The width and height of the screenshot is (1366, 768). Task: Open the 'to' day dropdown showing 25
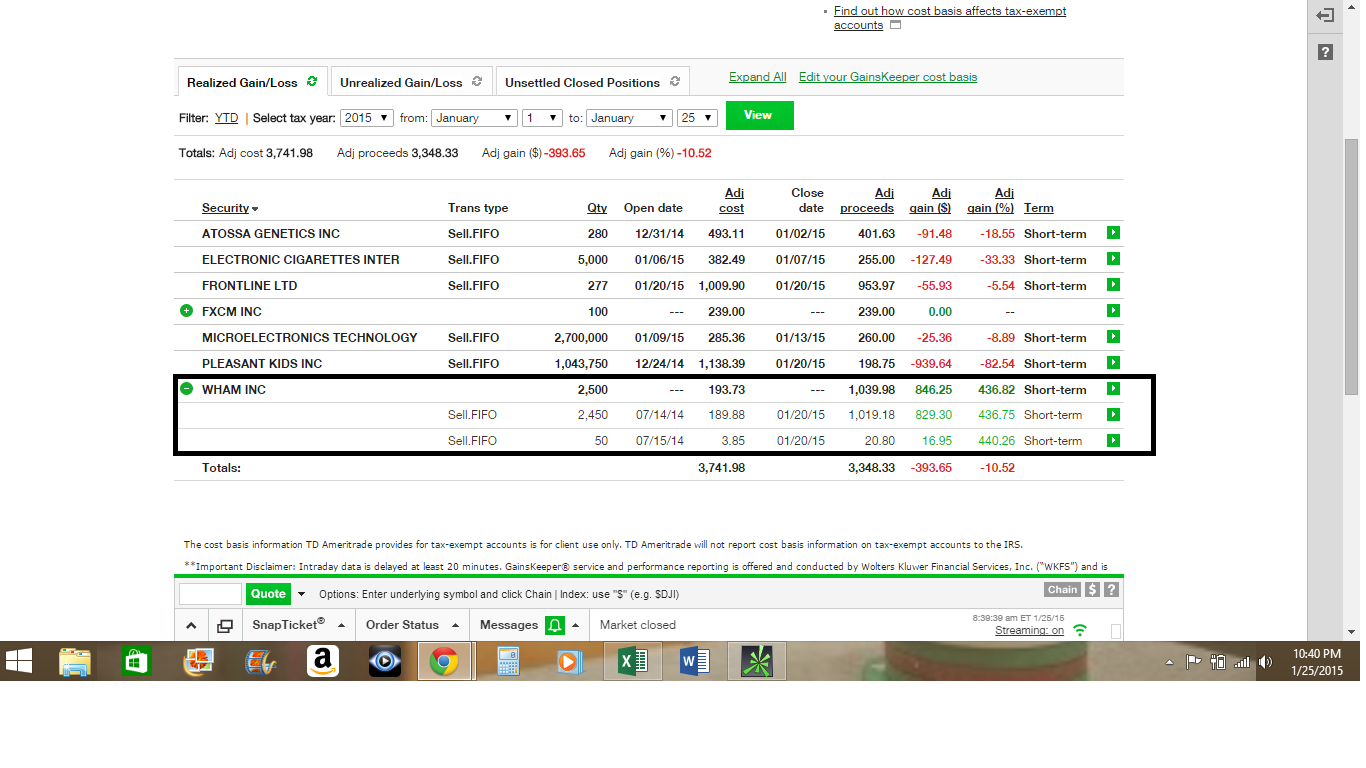697,118
